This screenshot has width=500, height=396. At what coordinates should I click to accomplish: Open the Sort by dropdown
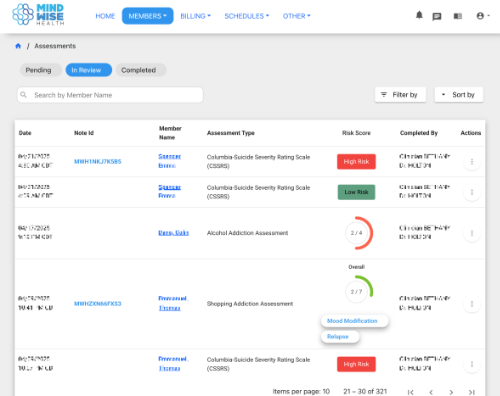tap(459, 95)
